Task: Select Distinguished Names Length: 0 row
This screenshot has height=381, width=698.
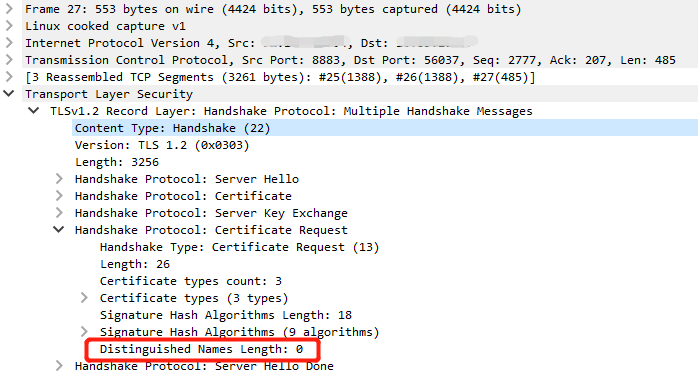Action: [201, 349]
